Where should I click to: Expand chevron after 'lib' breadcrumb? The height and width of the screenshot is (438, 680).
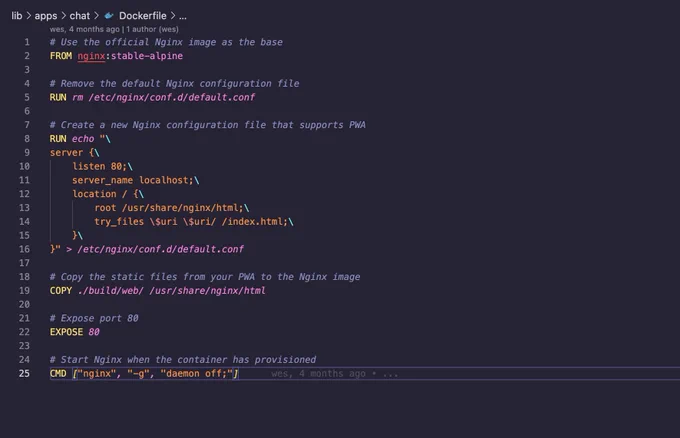[29, 16]
